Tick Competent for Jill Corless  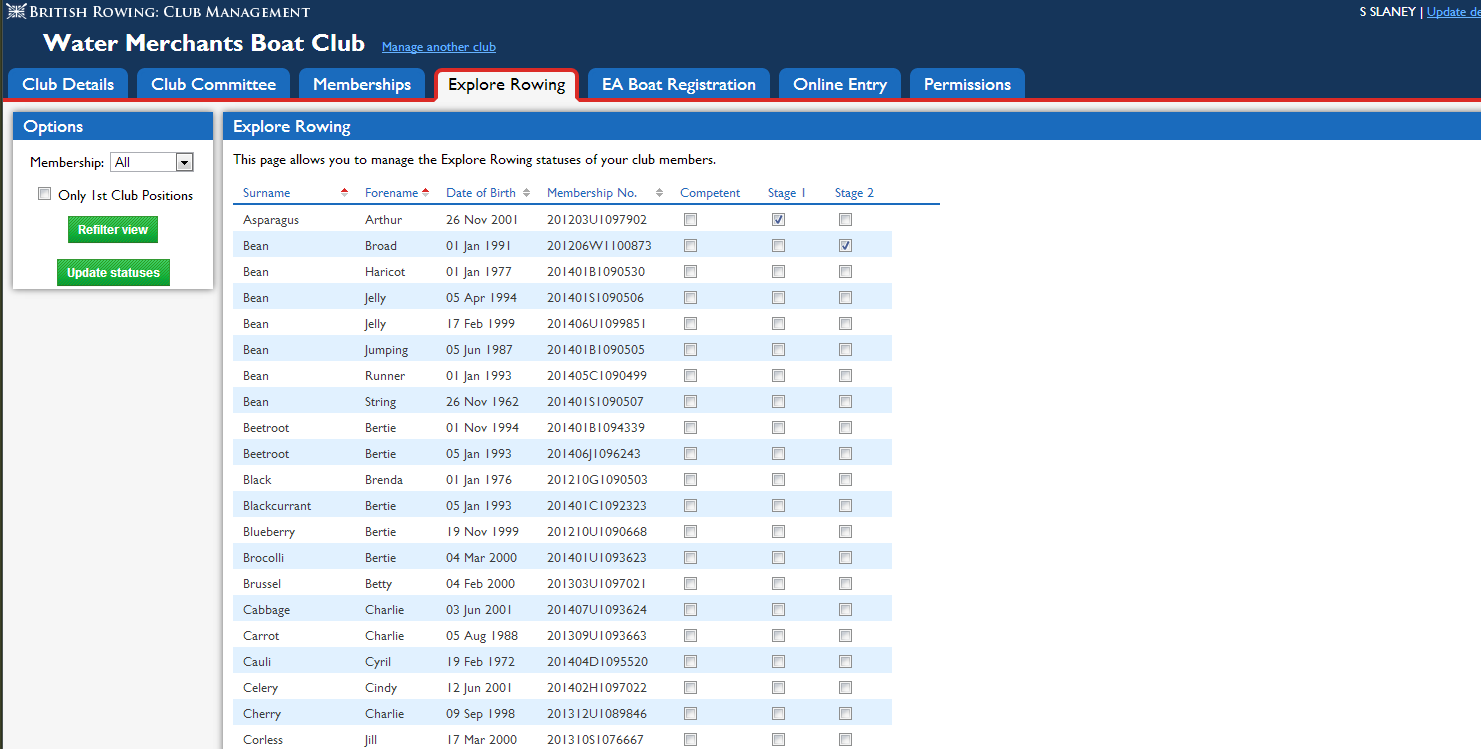coord(690,739)
